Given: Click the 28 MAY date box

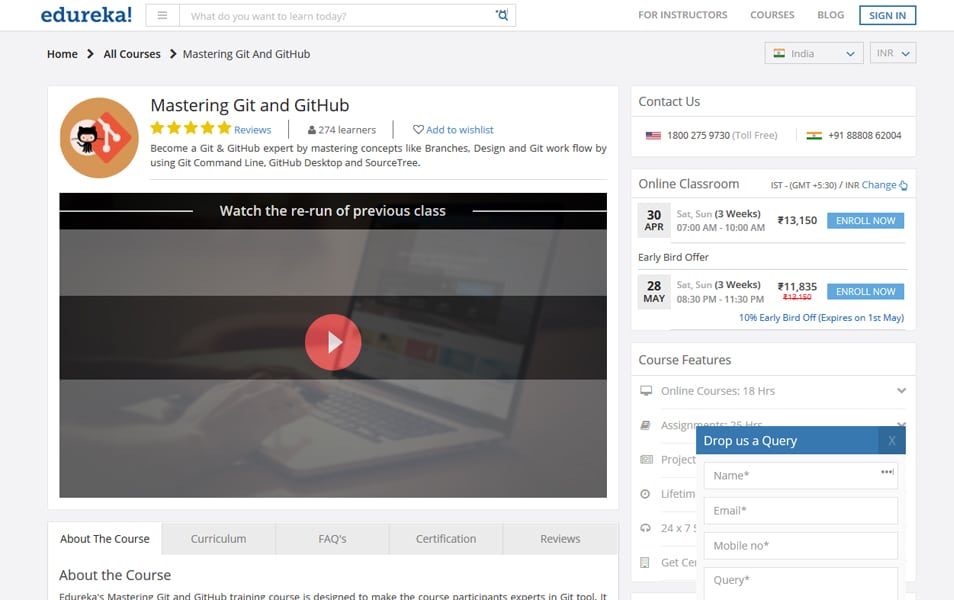Looking at the screenshot, I should pos(653,291).
